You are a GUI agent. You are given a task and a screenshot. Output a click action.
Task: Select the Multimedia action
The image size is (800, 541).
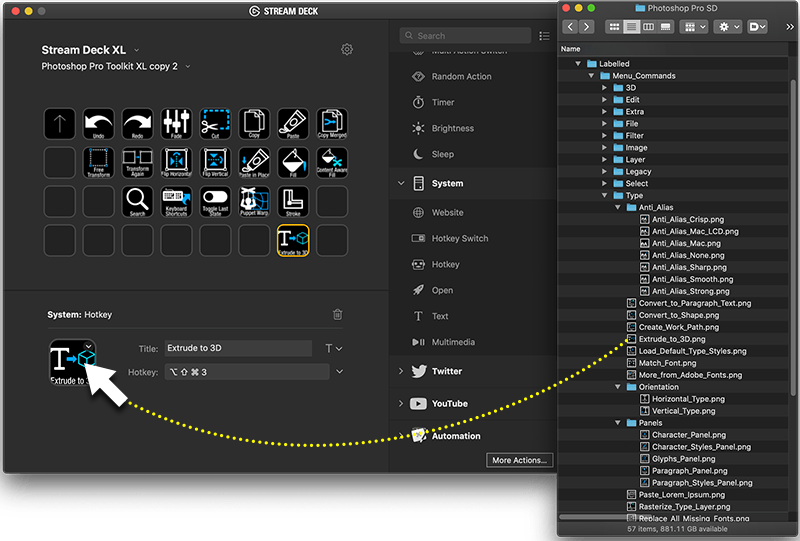[443, 342]
